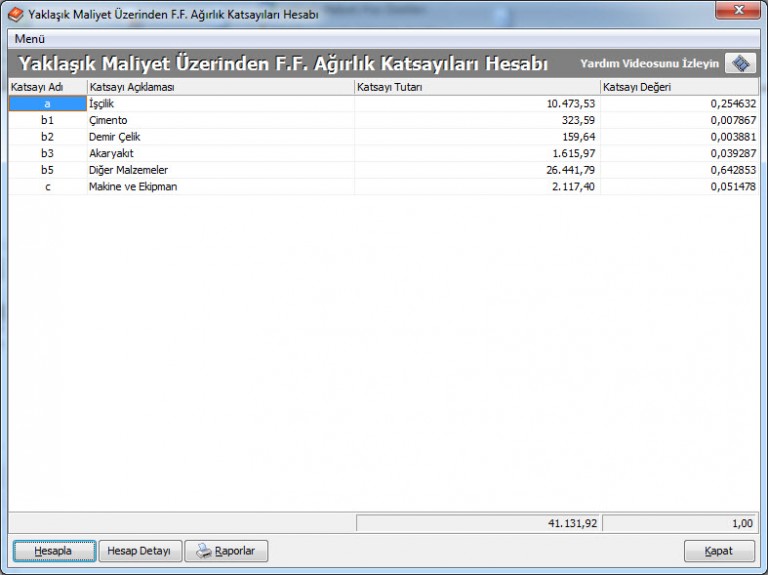Click the app icon in title bar

[x=15, y=14]
